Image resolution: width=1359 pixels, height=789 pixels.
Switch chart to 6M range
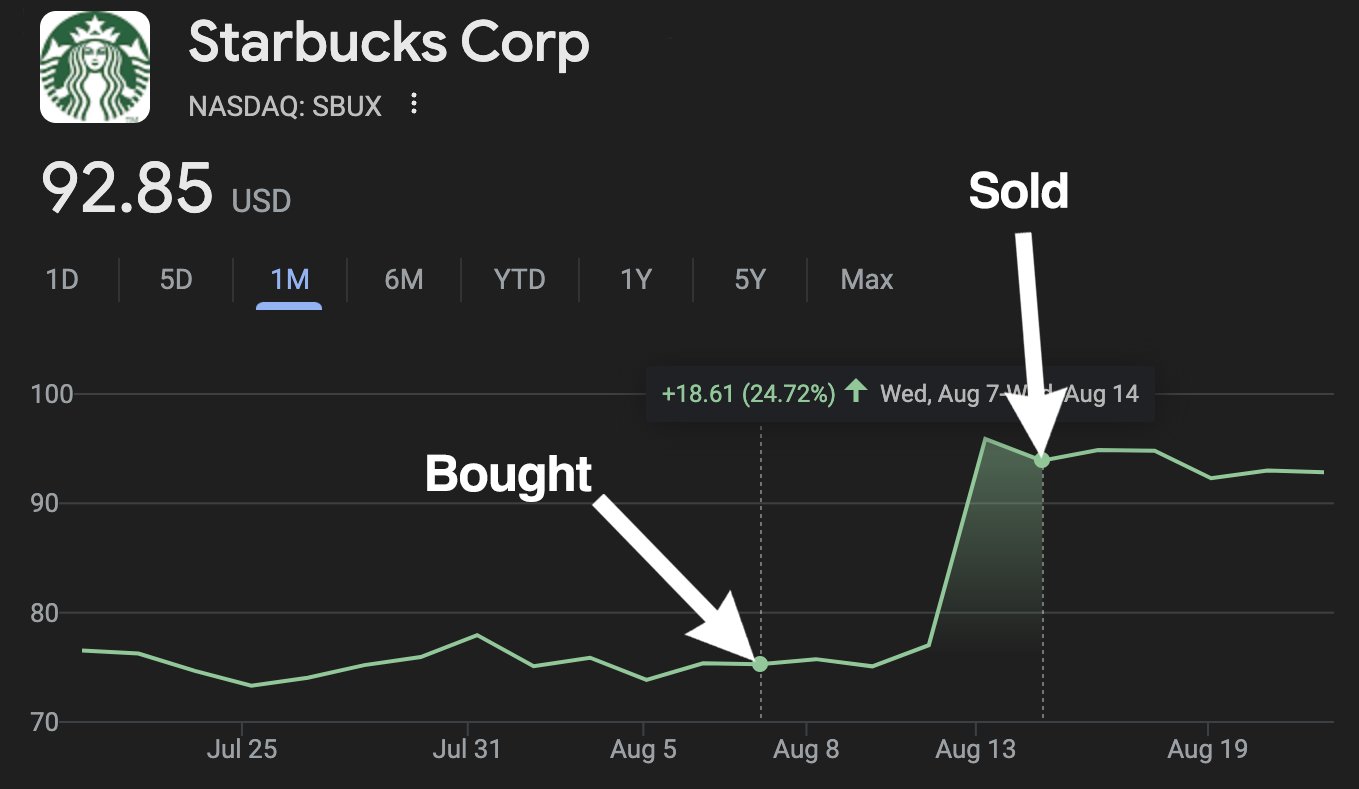click(403, 280)
